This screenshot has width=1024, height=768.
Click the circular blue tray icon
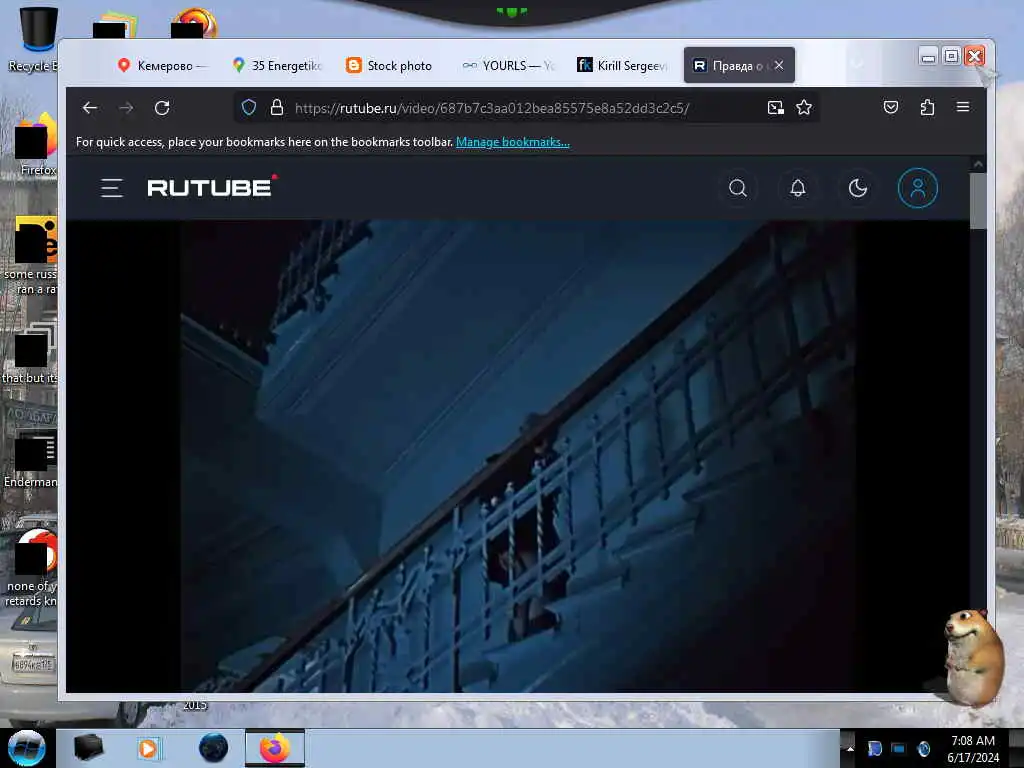pyautogui.click(x=923, y=748)
